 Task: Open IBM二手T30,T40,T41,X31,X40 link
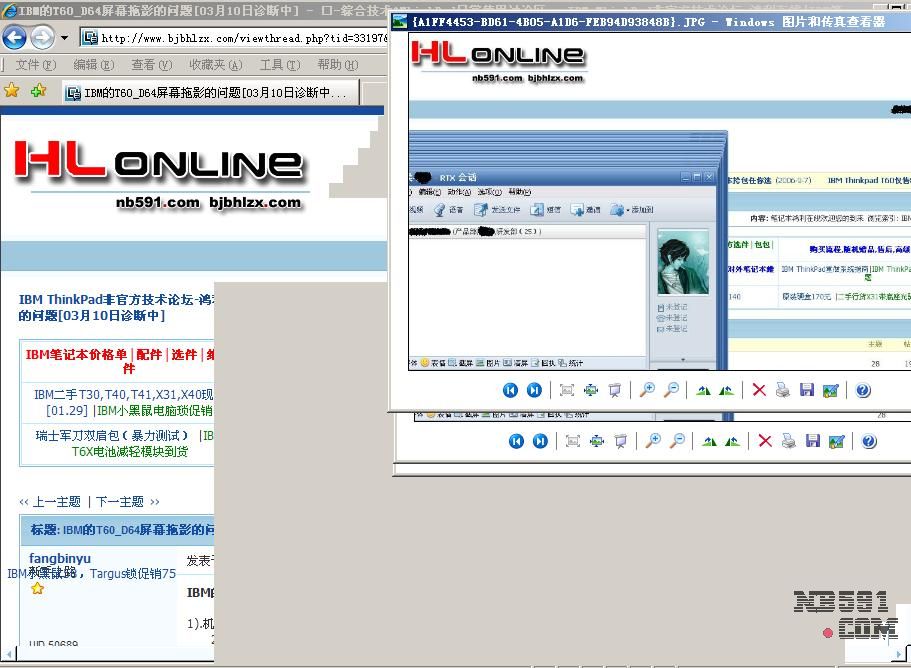[124, 395]
